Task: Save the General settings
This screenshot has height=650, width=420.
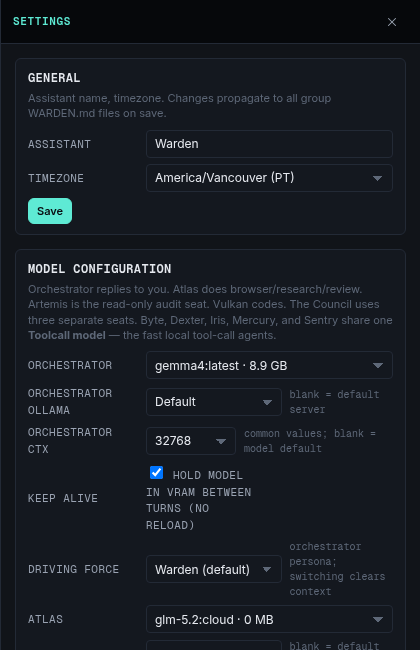Action: (x=50, y=211)
